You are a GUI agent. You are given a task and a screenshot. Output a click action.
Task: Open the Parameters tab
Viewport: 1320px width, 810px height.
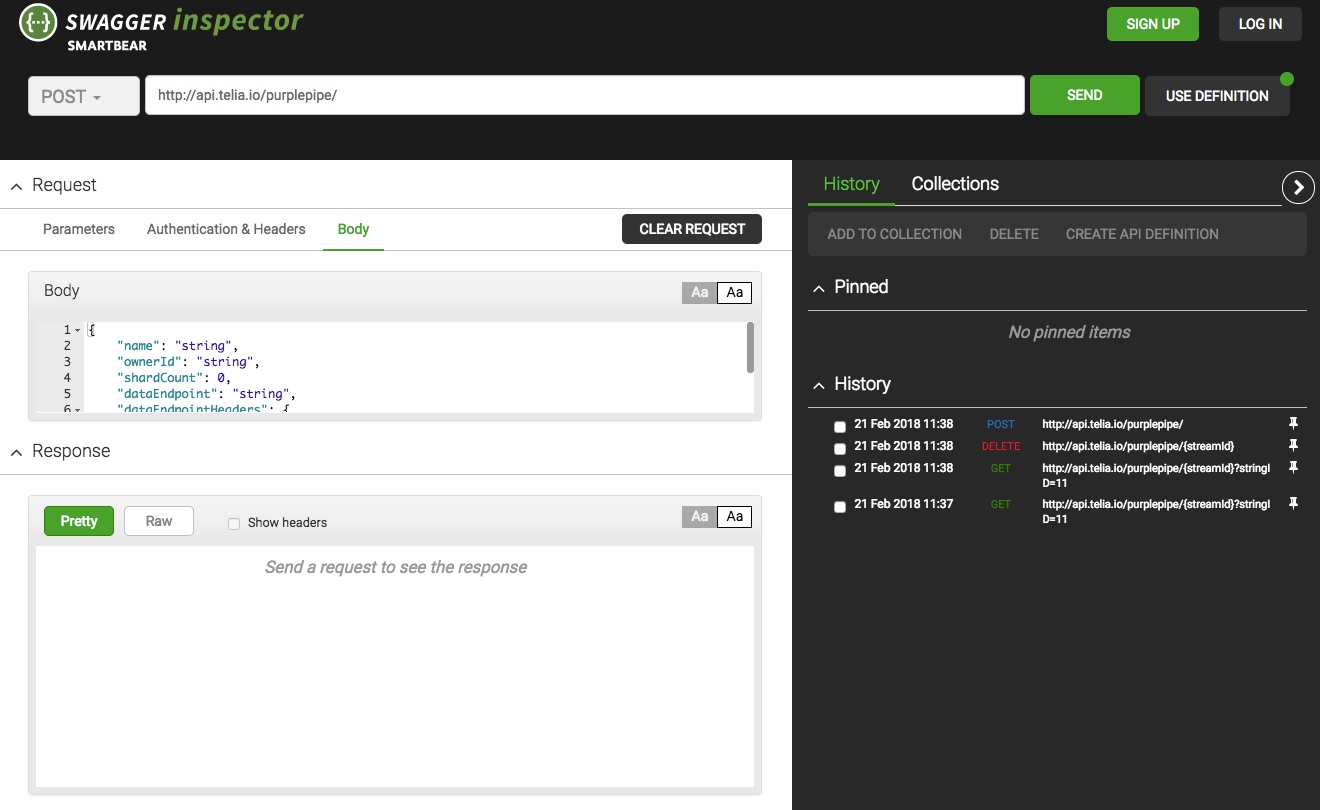(x=79, y=229)
